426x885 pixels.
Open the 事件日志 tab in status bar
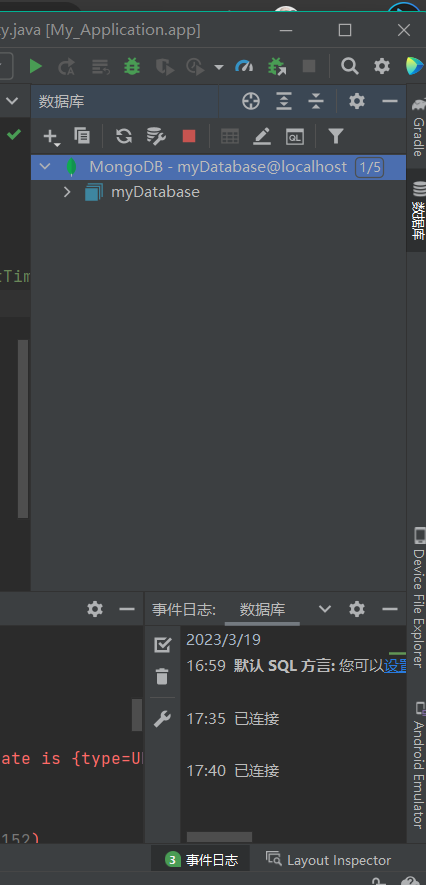(x=201, y=860)
